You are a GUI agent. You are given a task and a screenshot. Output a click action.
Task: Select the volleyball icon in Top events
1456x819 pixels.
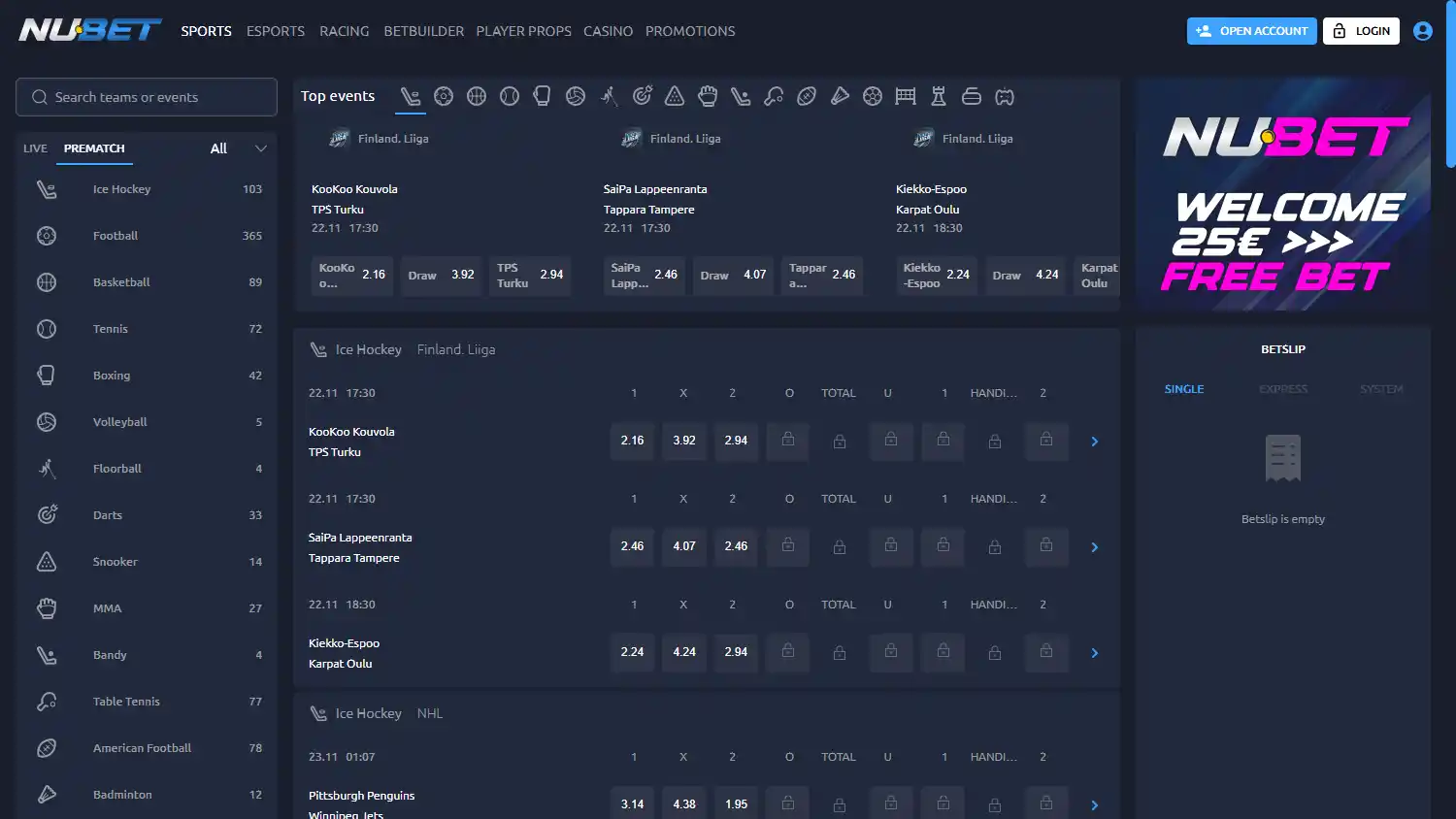(576, 96)
